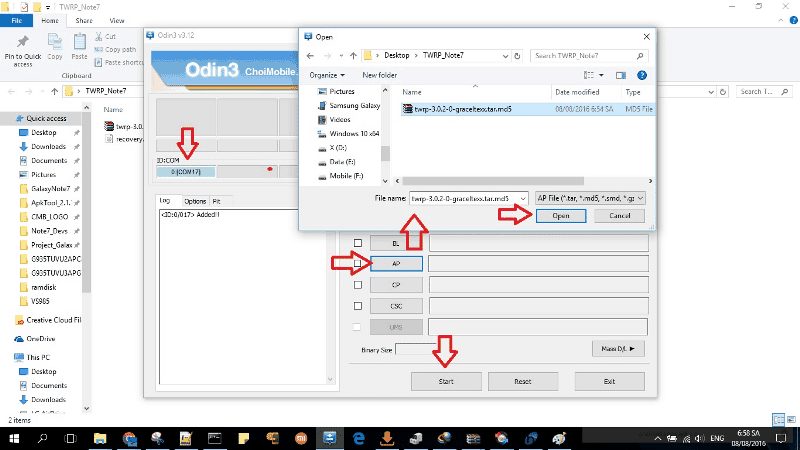Viewport: 800px width, 450px height.
Task: Switch to the Pit tab in Odin
Action: [216, 201]
